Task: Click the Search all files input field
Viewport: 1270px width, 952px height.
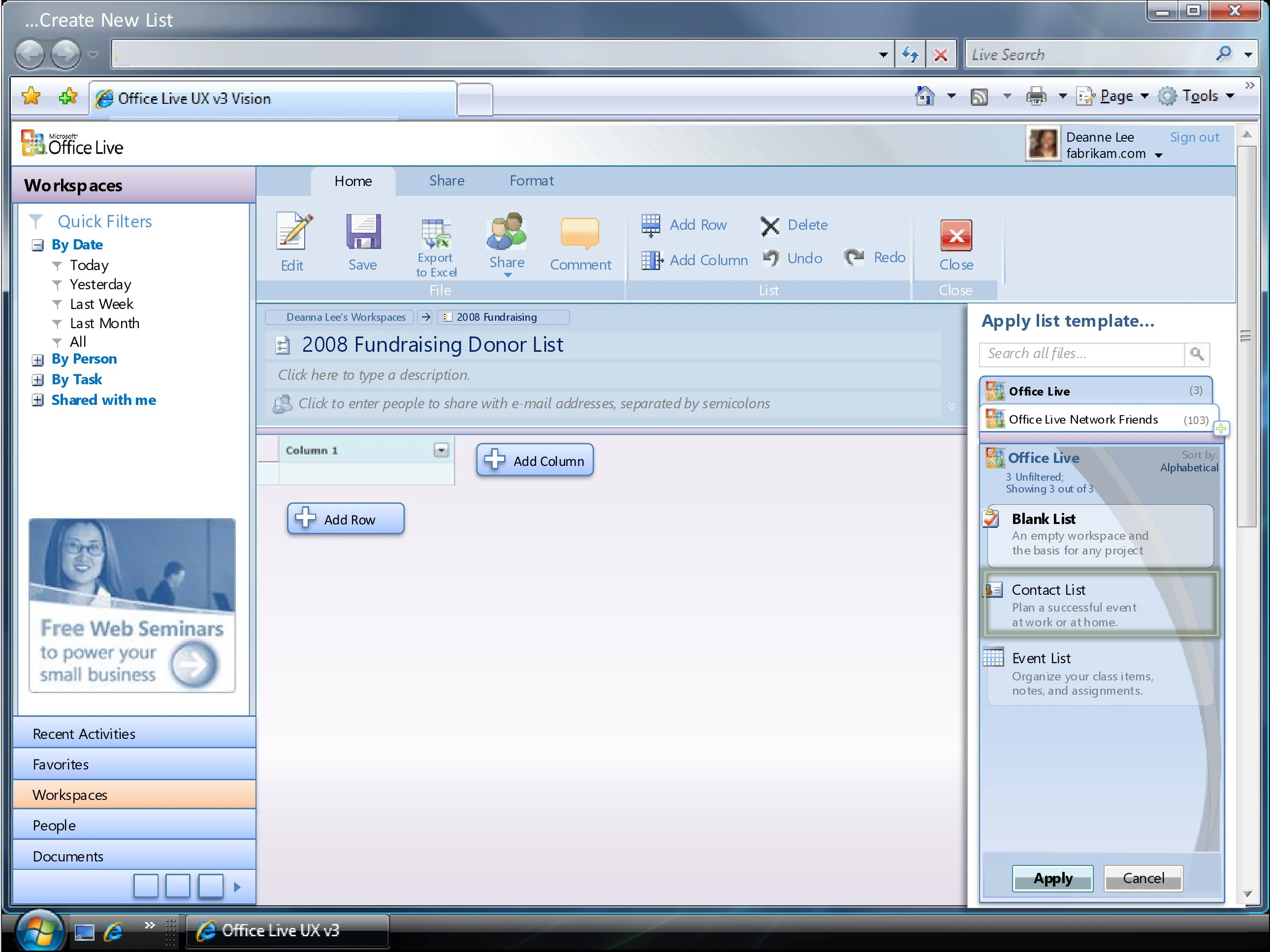Action: point(1081,354)
